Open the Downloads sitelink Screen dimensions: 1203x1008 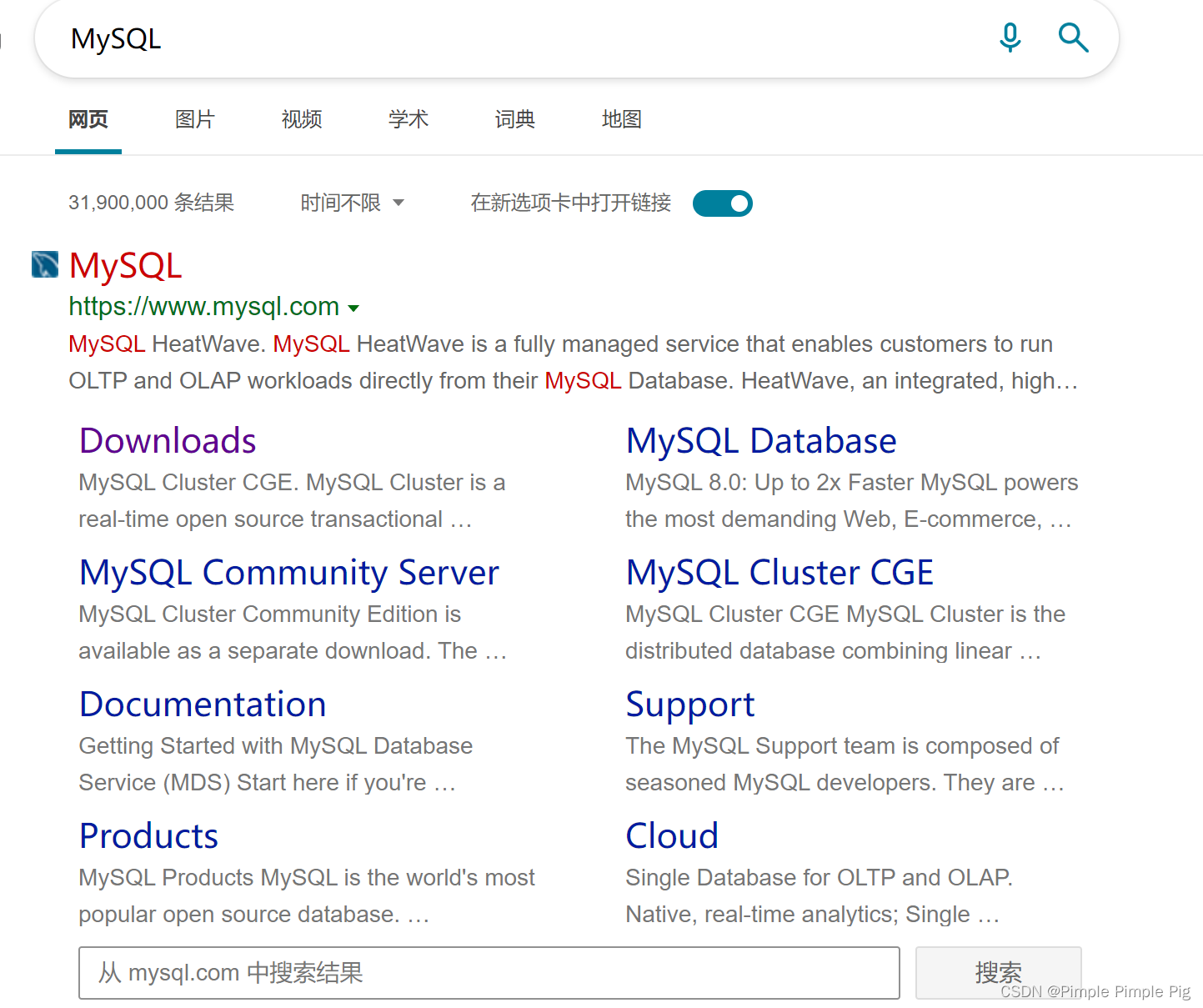[x=168, y=440]
